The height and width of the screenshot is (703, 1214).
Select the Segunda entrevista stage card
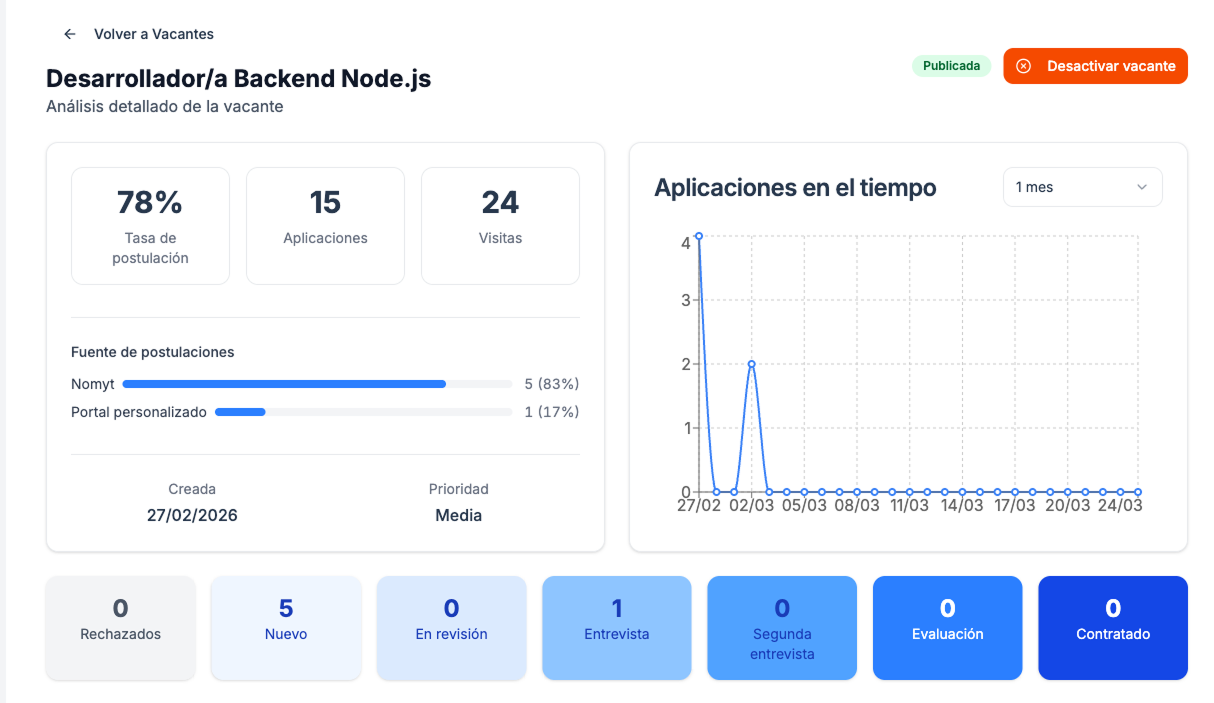tap(782, 627)
